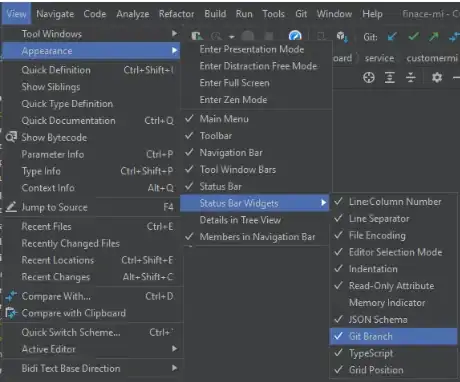Toggle Status Bar visibility
The image size is (460, 382).
[256, 186]
